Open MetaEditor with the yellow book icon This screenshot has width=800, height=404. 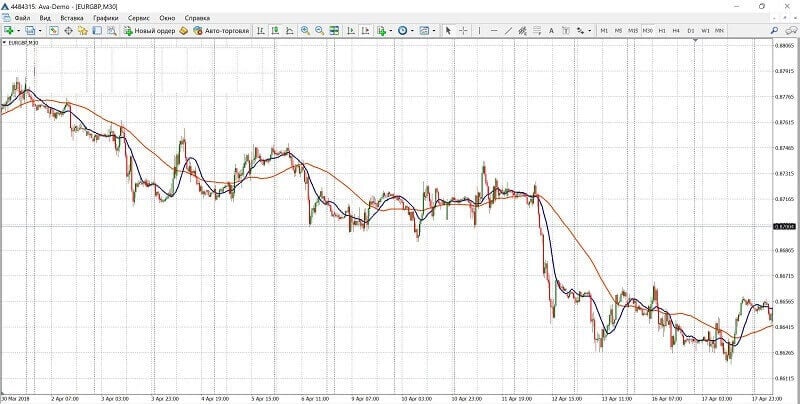[184, 31]
